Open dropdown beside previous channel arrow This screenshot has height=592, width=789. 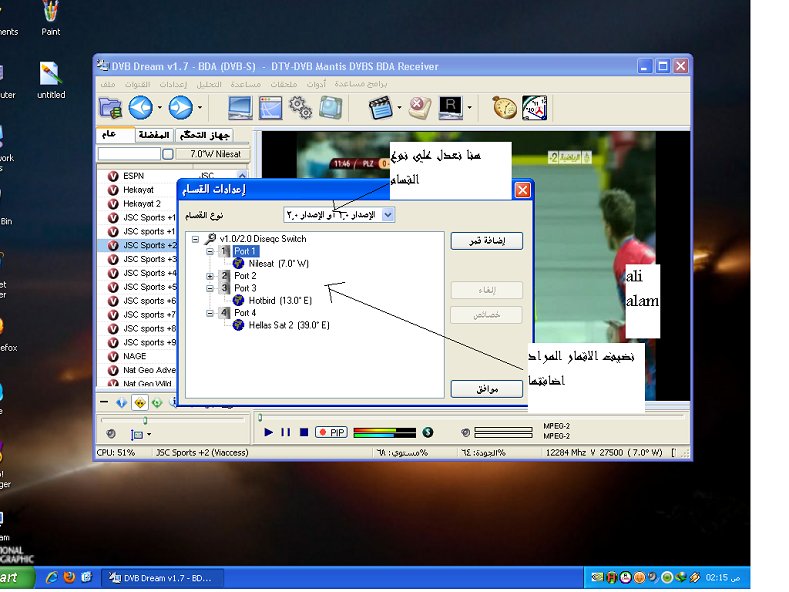click(x=160, y=108)
